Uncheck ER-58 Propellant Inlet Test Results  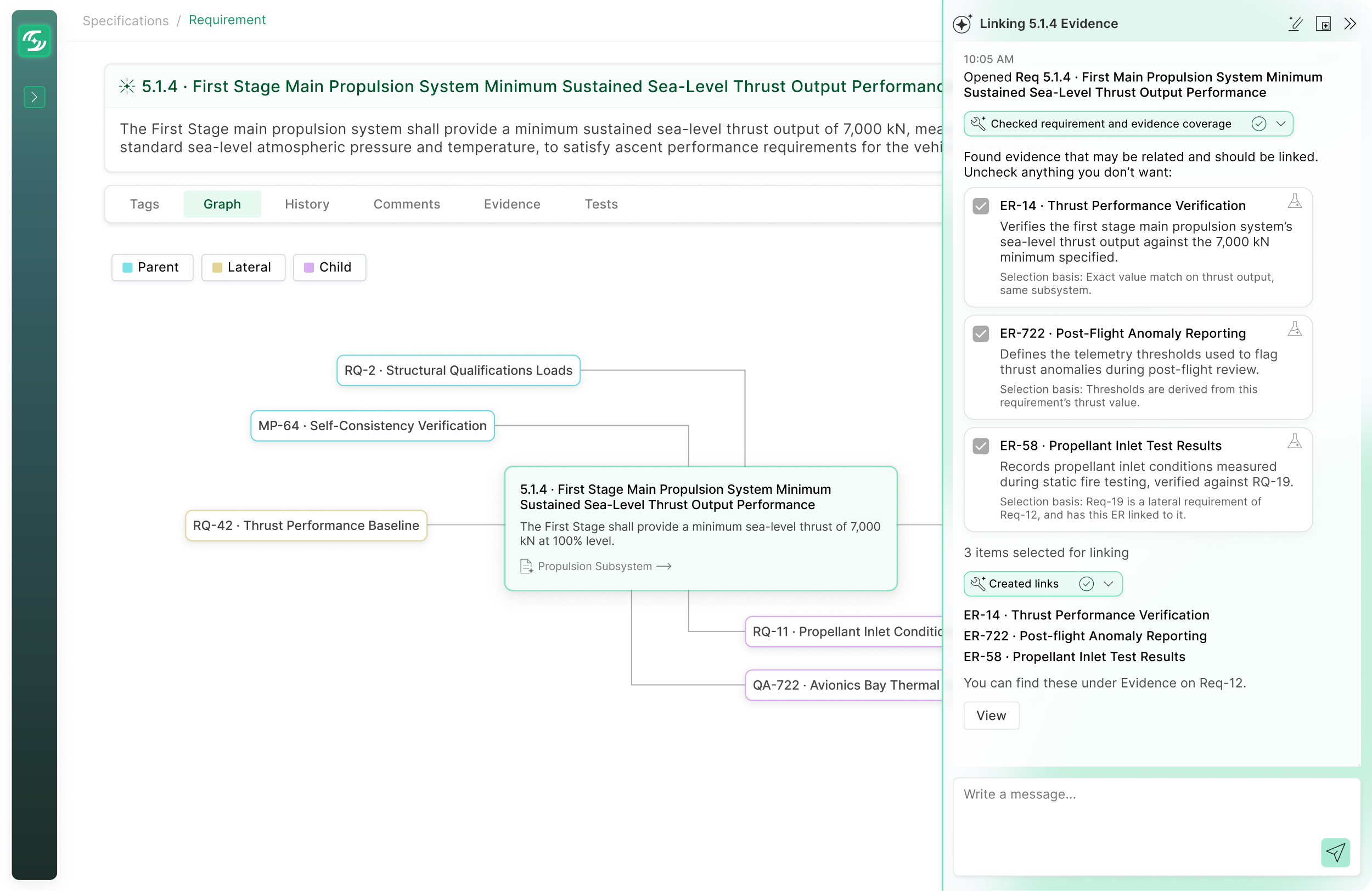click(x=981, y=446)
